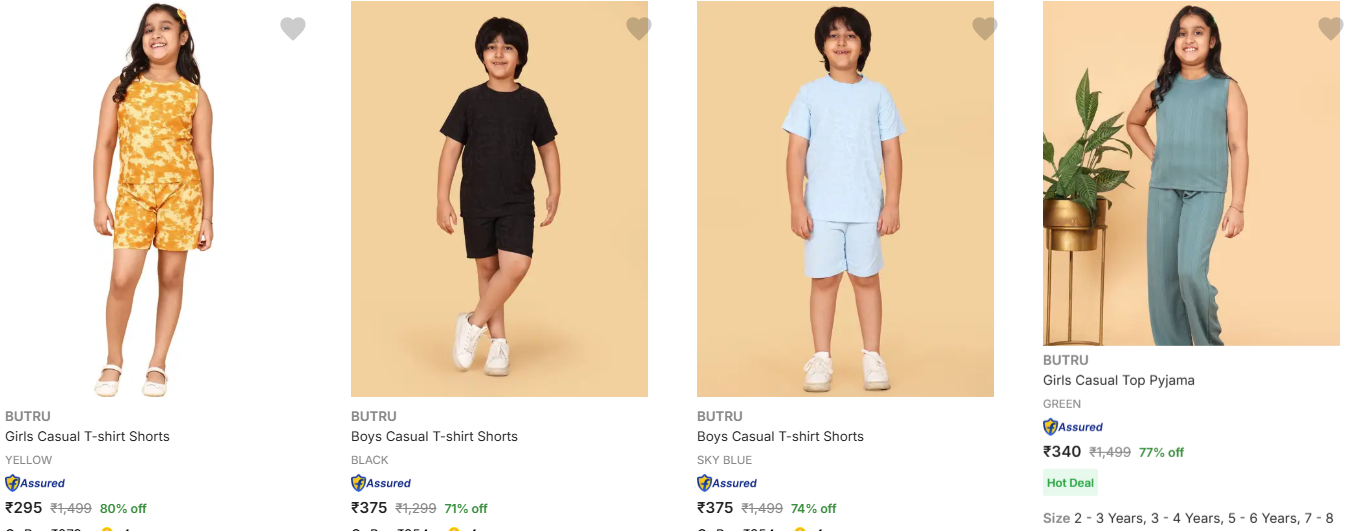Click Assured badge under black outfit

(x=381, y=483)
